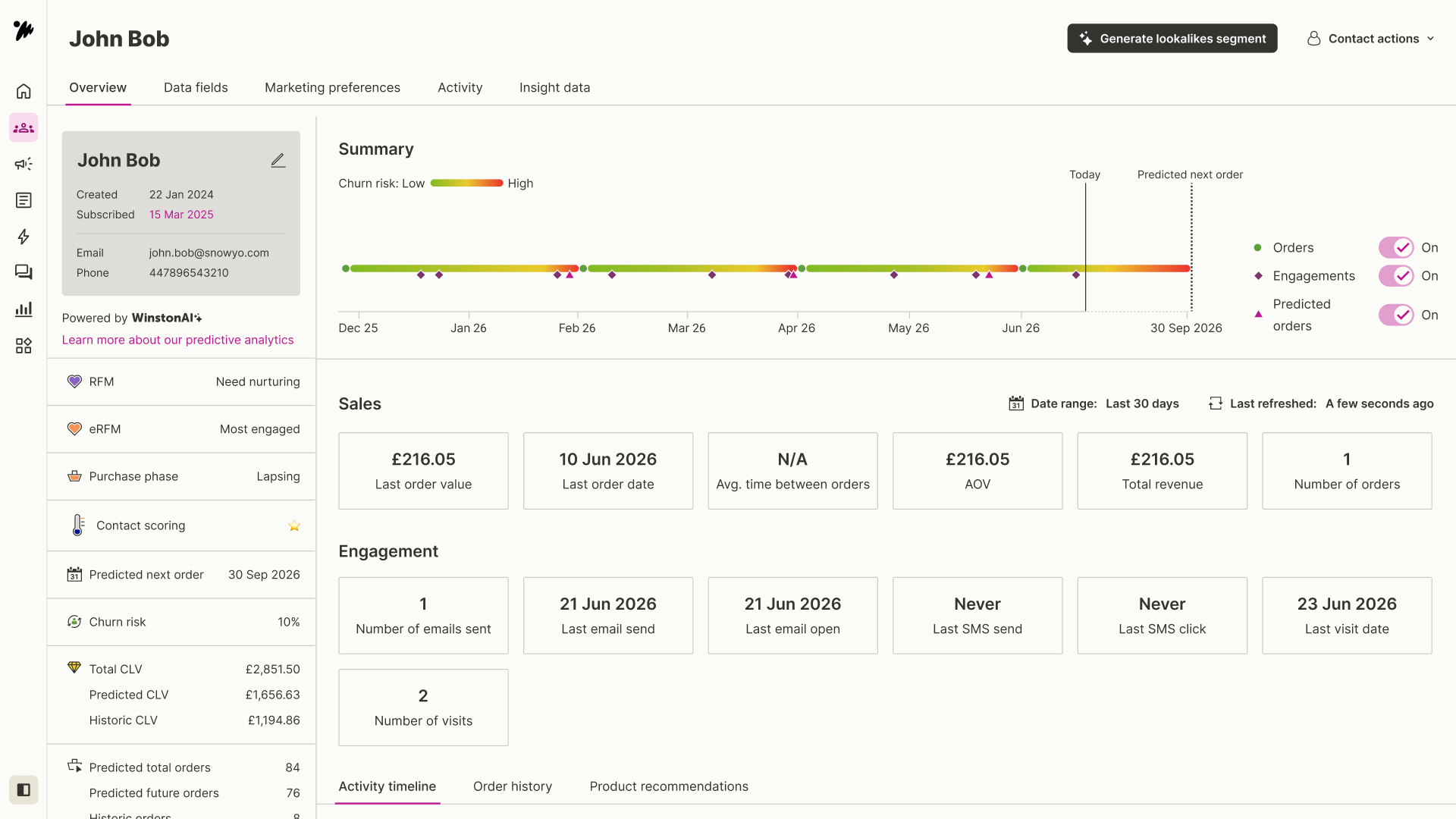
Task: Open the conversations chat icon
Action: click(x=24, y=272)
